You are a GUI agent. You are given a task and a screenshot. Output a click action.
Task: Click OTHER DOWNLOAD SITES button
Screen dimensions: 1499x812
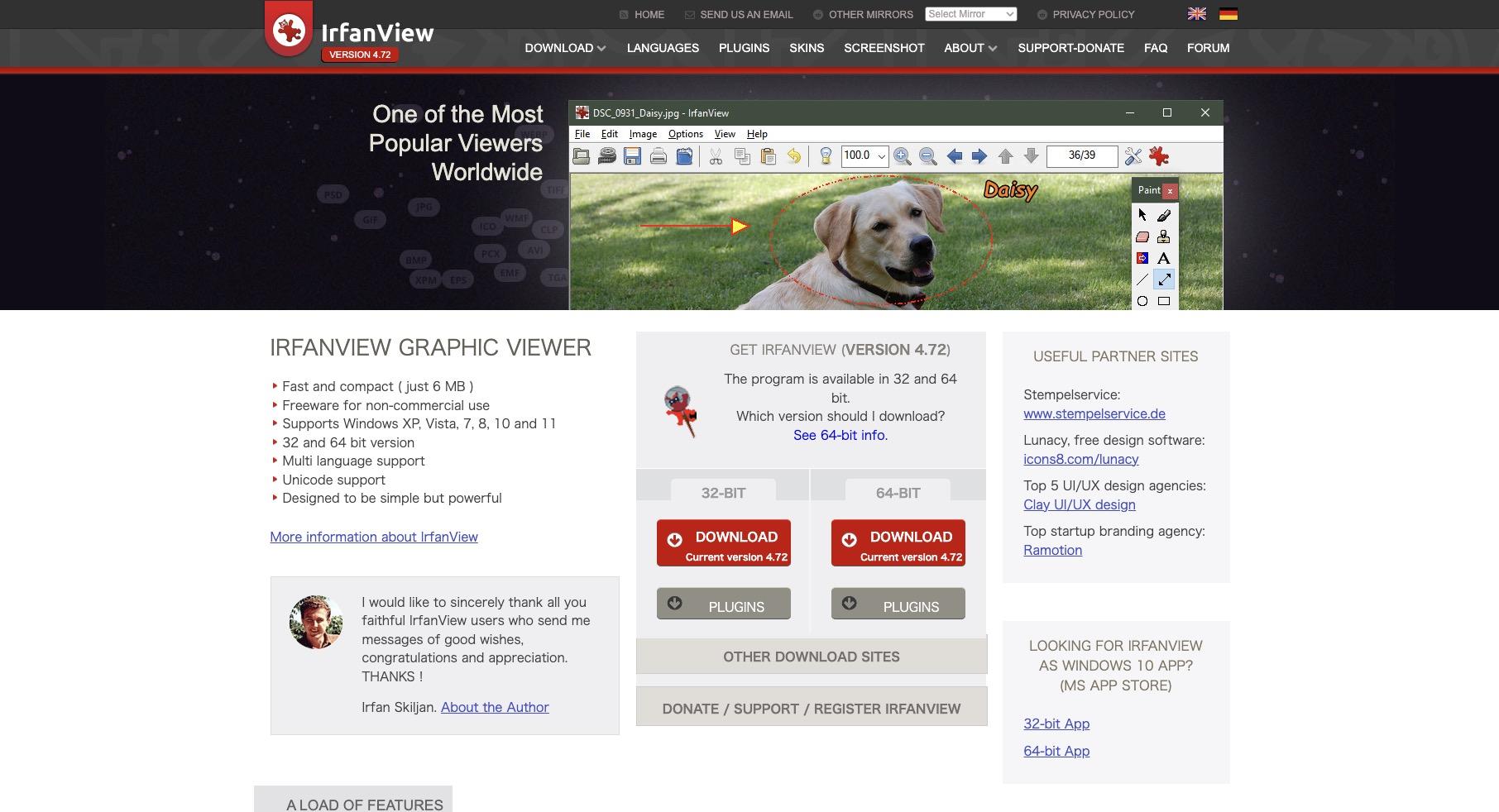[x=812, y=656]
